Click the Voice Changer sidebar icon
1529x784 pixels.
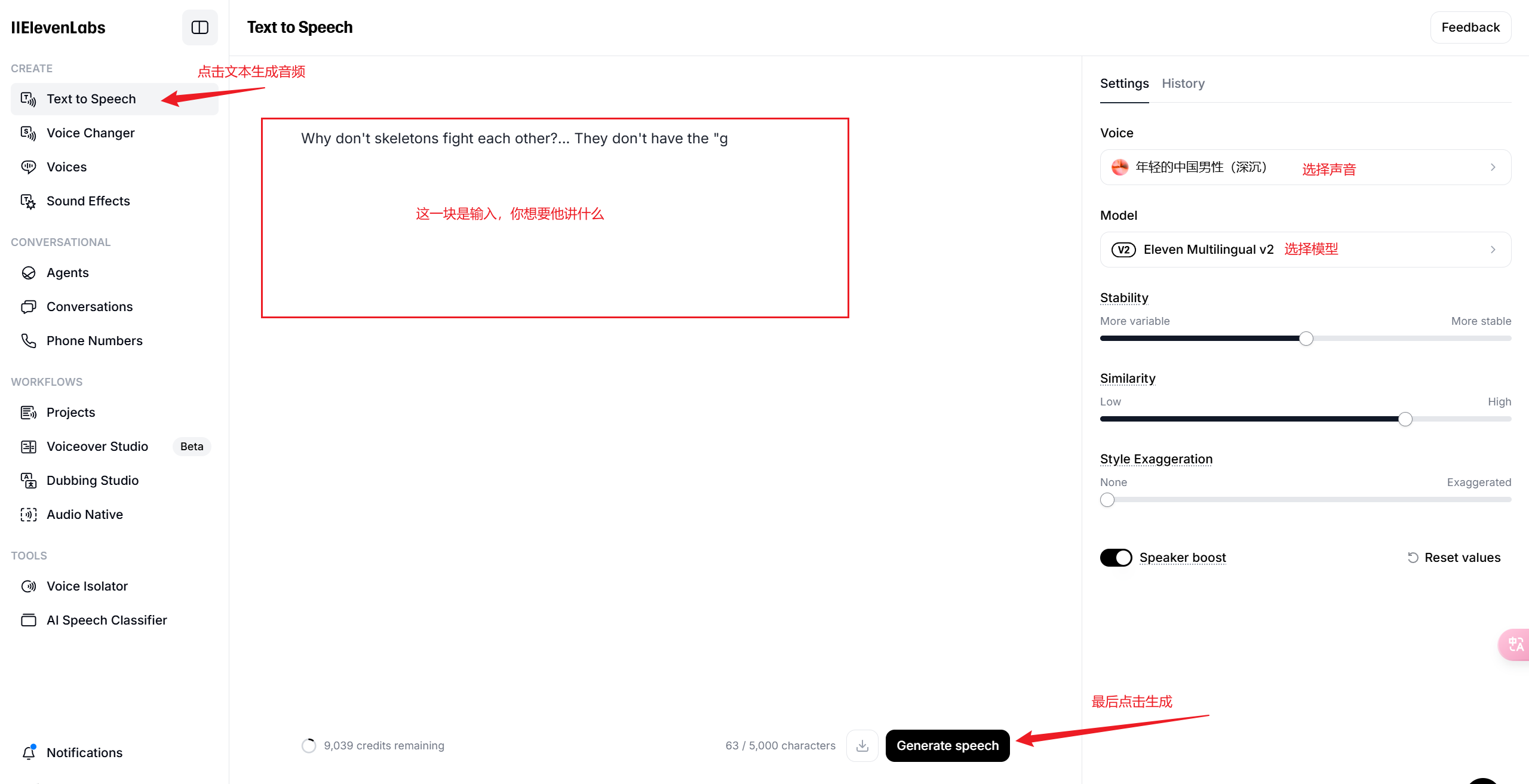coord(28,133)
